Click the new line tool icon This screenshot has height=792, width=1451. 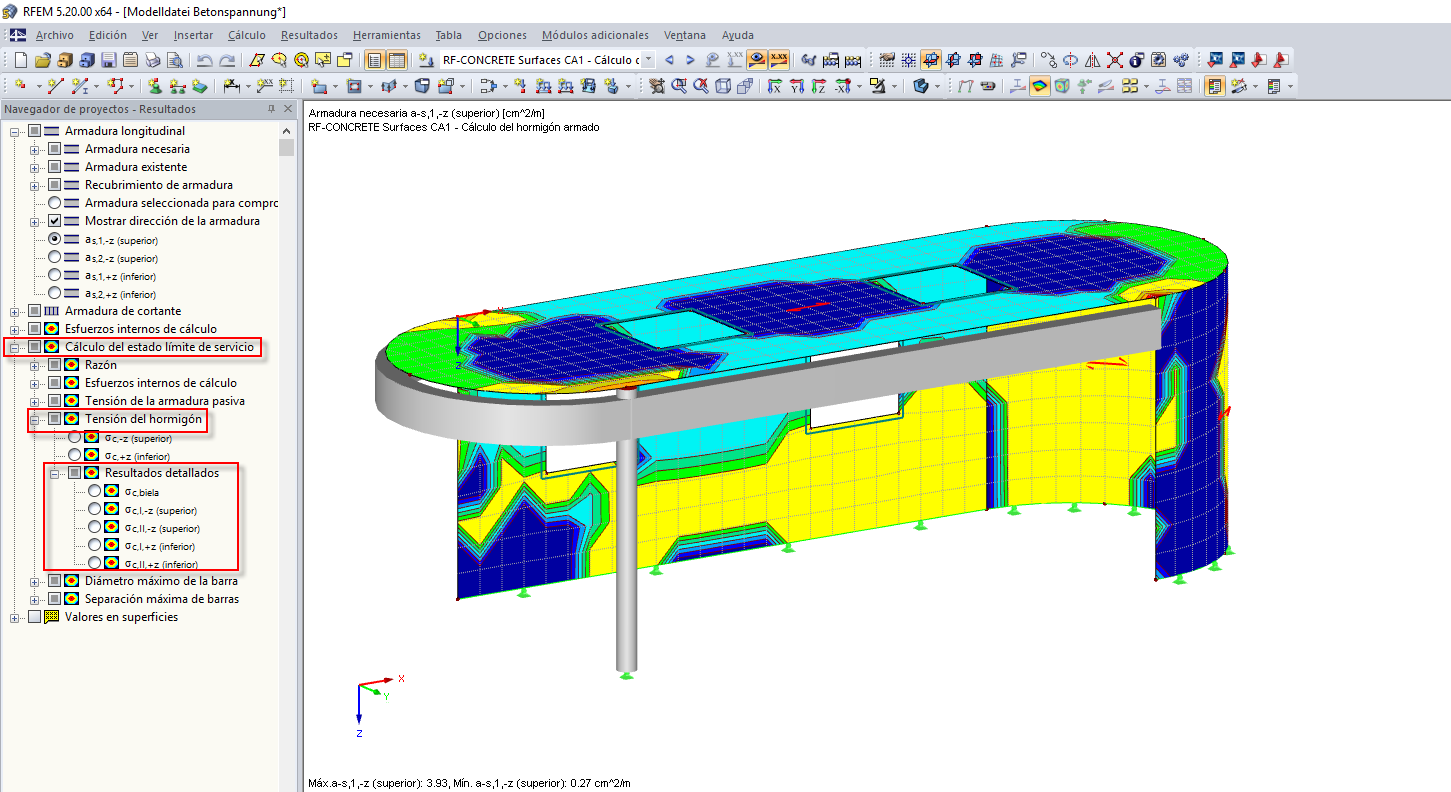tap(57, 86)
